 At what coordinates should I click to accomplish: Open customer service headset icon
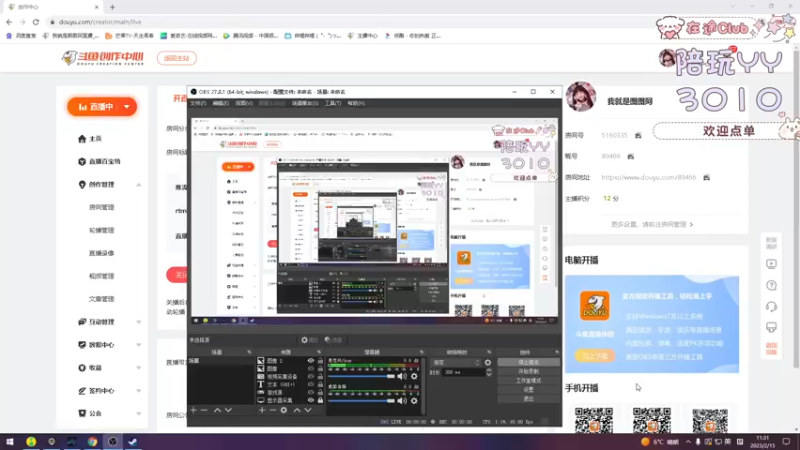(771, 306)
